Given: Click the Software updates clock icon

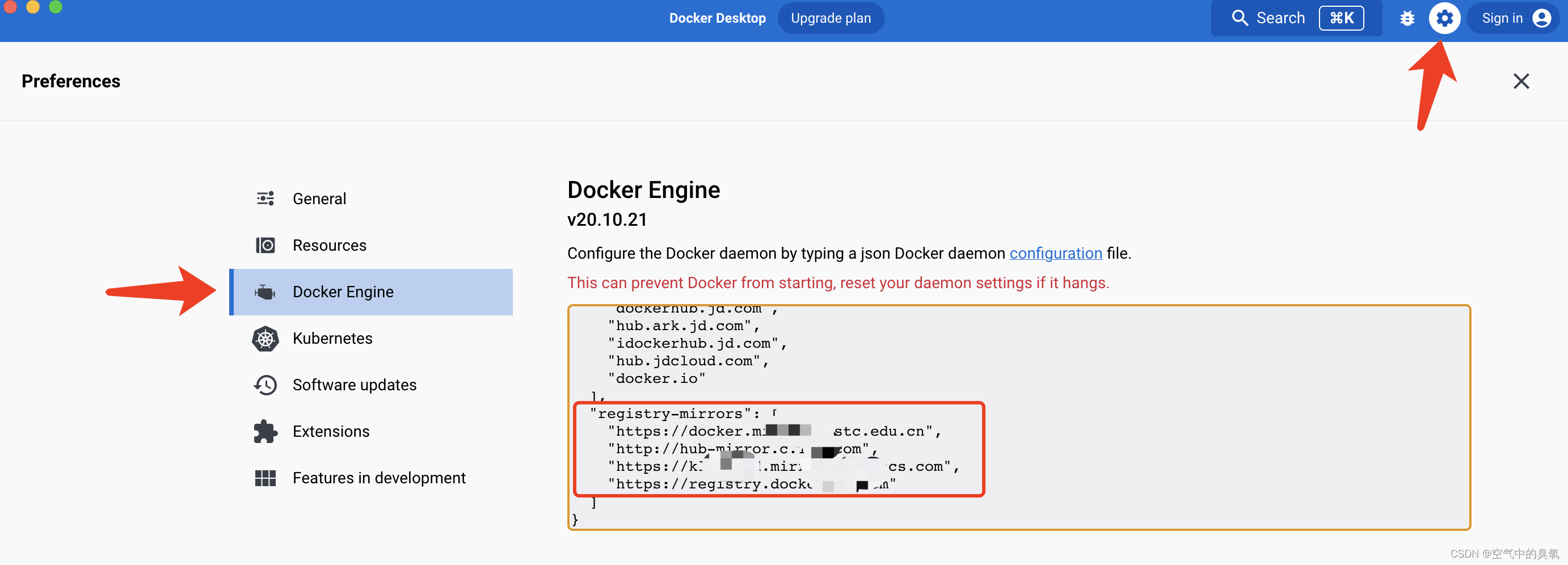Looking at the screenshot, I should coord(265,385).
